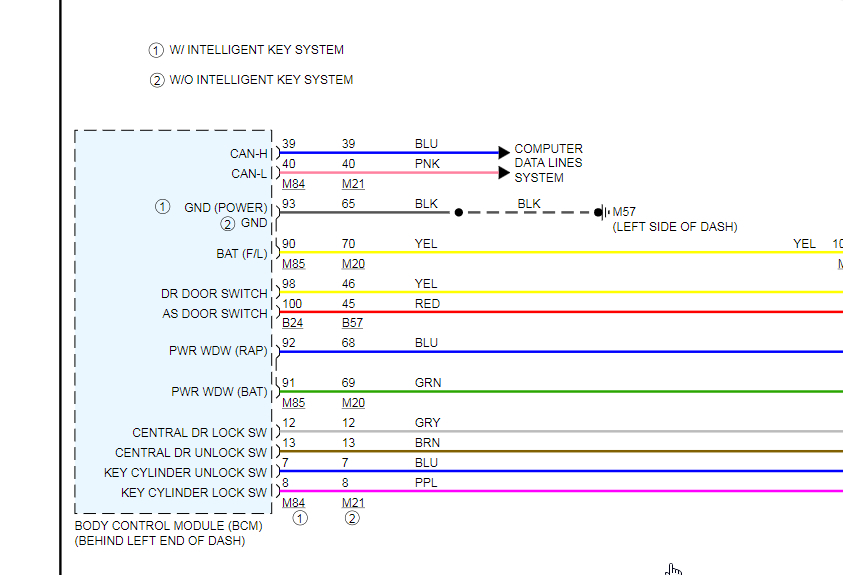This screenshot has height=575, width=843.
Task: Open the M84 connector under pin 40
Action: (x=294, y=184)
